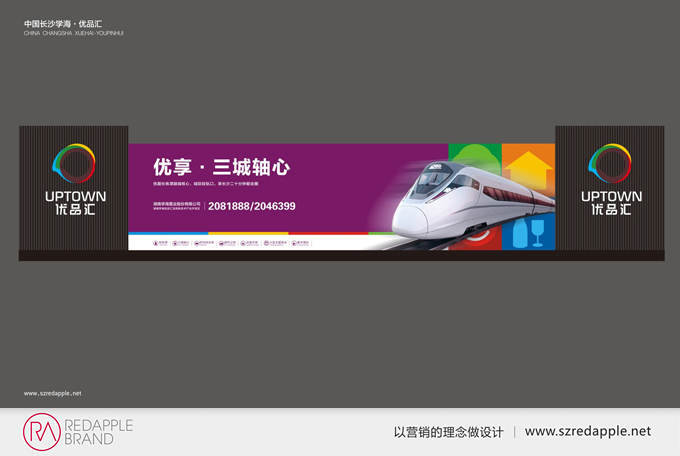Image resolution: width=680 pixels, height=456 pixels.
Task: Click the company name left of the phone number
Action: pos(177,206)
